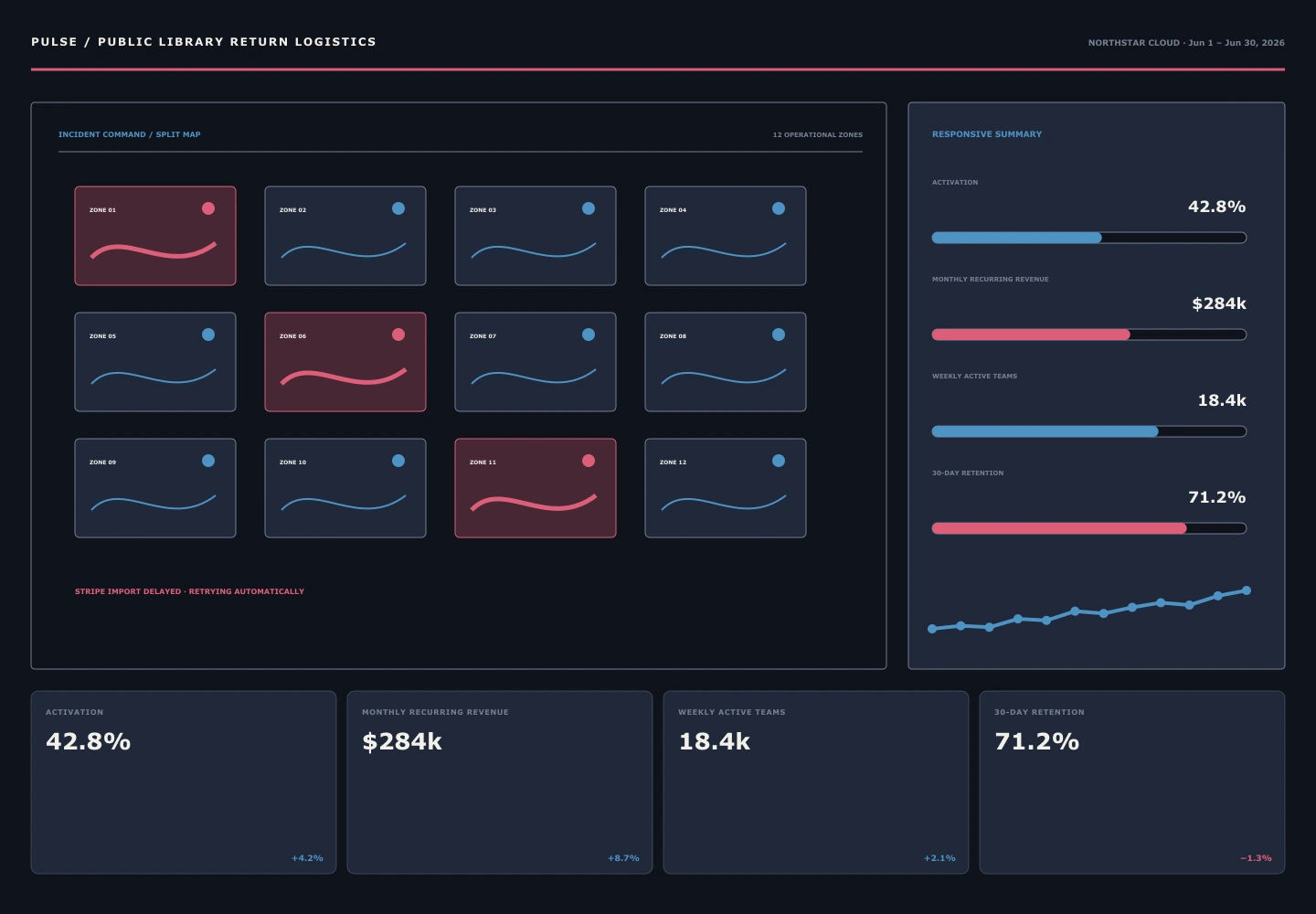Click the red status dot on Zone 06
The width and height of the screenshot is (1316, 914).
coord(398,335)
